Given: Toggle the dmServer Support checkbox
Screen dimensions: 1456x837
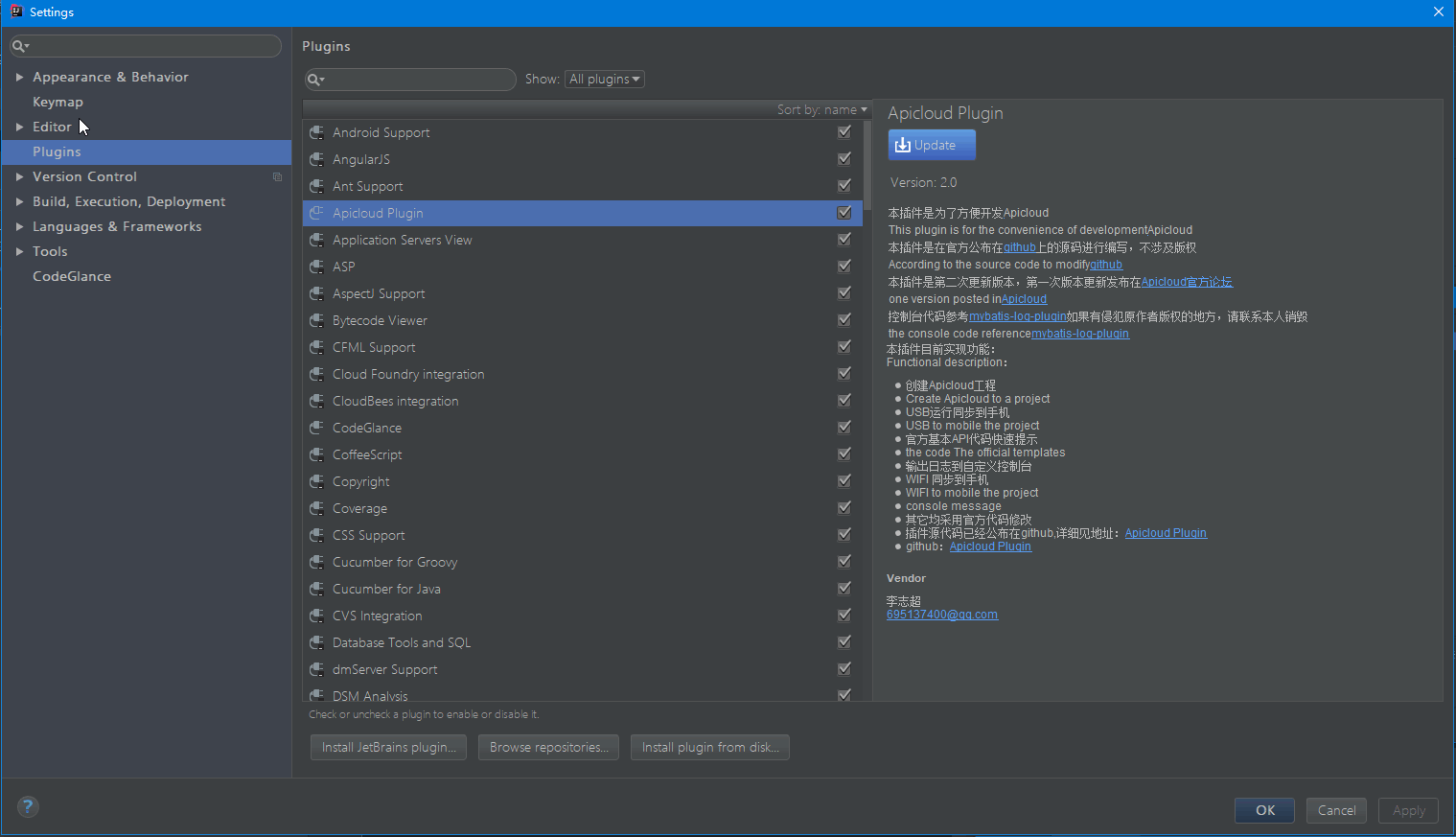Looking at the screenshot, I should [x=844, y=669].
